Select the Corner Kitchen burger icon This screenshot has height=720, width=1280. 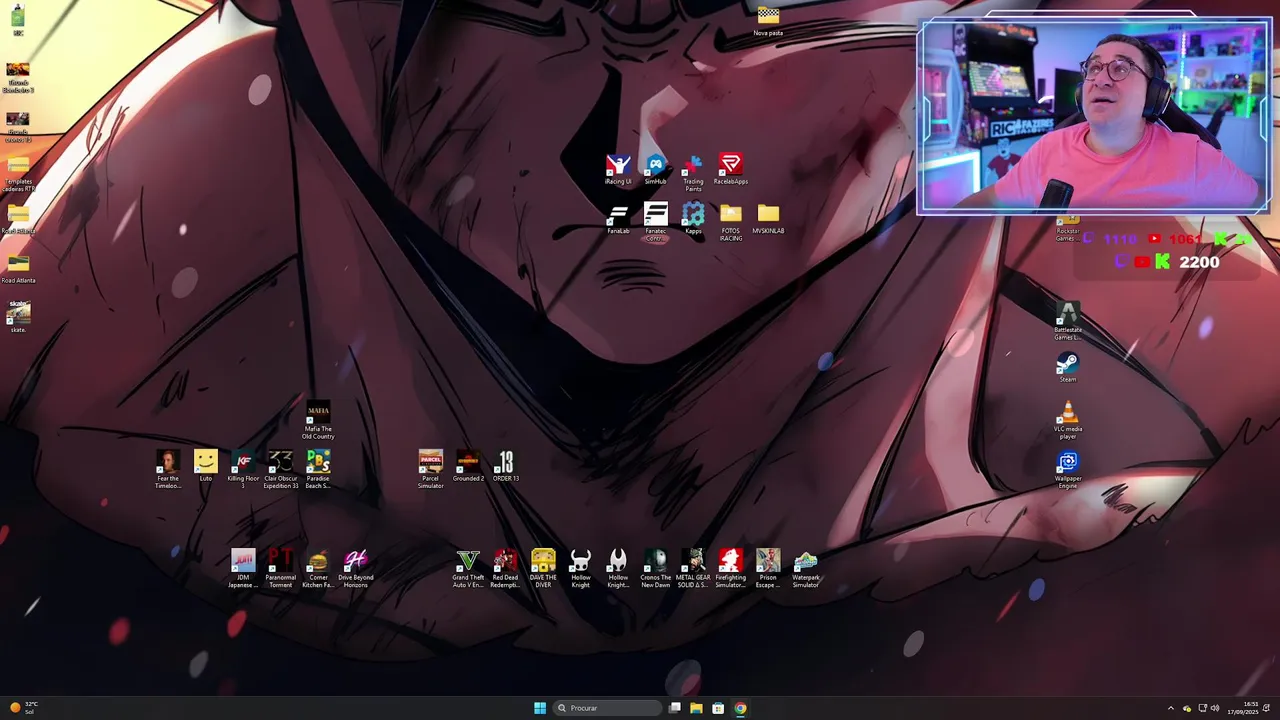(x=318, y=569)
